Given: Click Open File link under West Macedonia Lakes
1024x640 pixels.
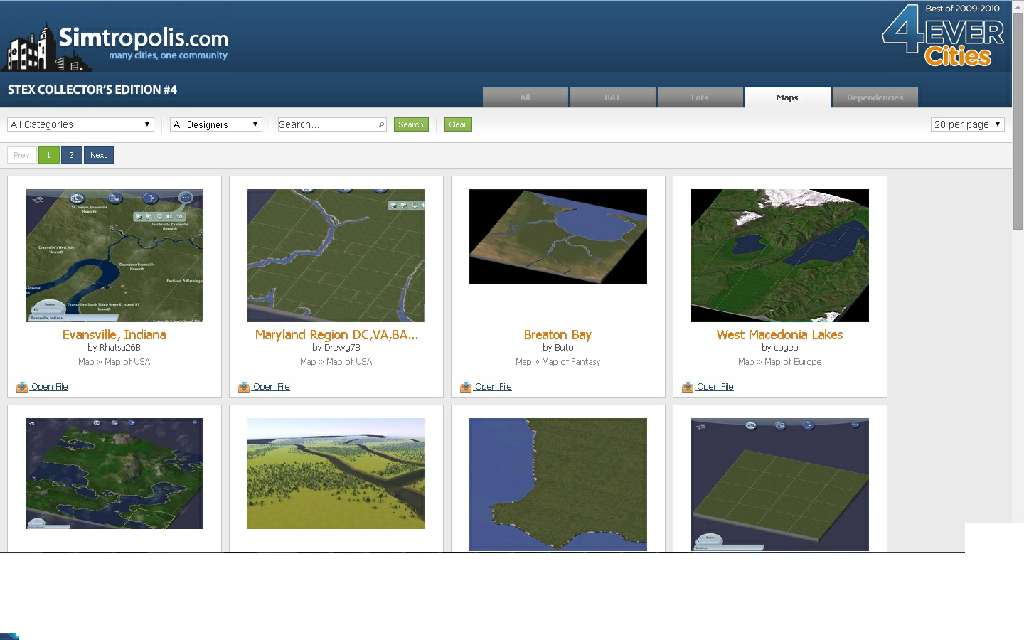Looking at the screenshot, I should coord(715,387).
